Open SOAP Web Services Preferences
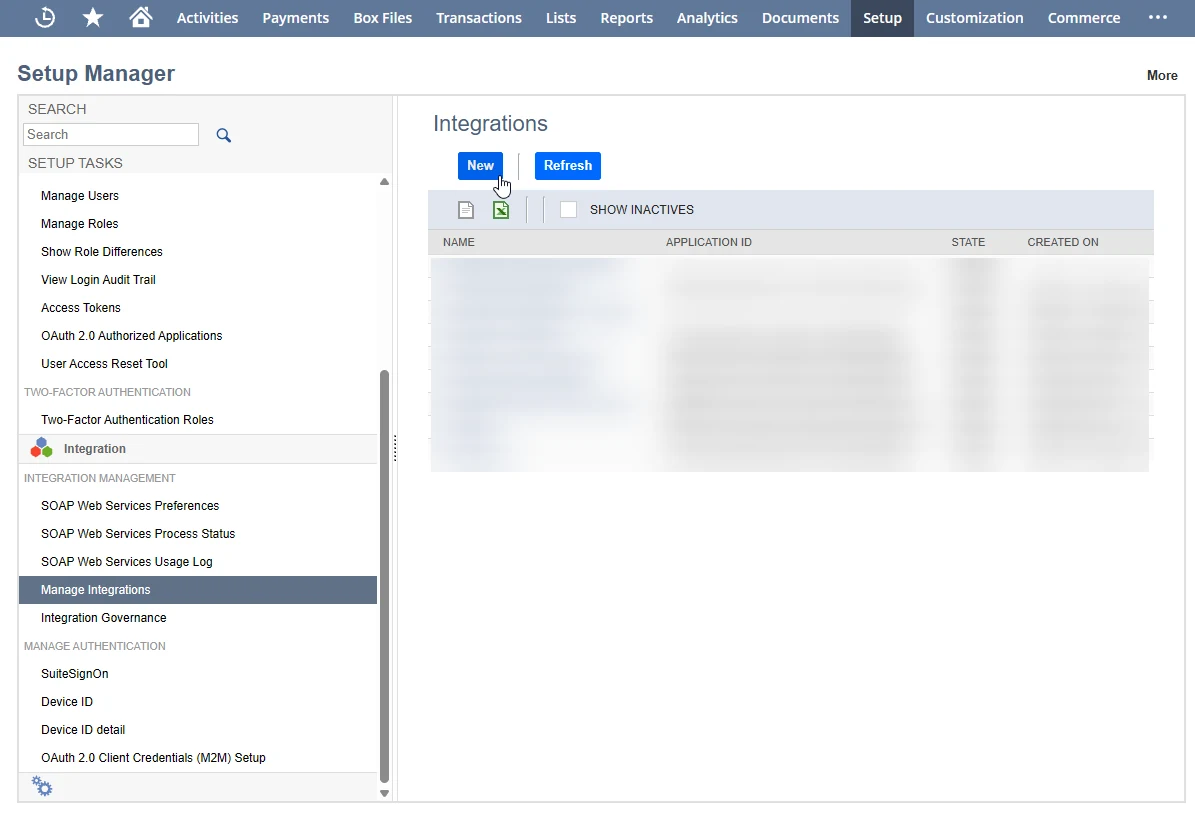The image size is (1195, 813). (x=130, y=506)
